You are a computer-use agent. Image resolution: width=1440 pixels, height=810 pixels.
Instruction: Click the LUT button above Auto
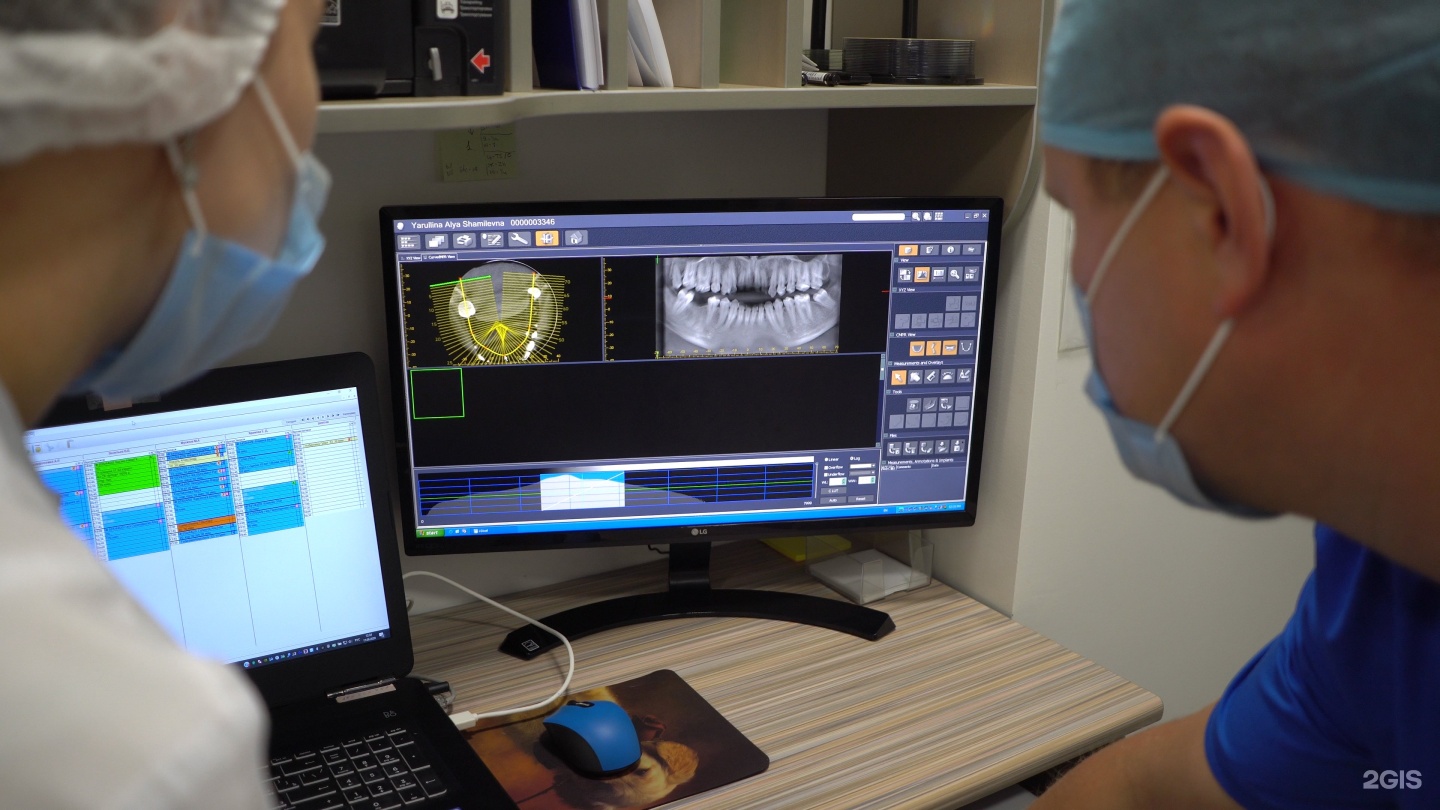pos(833,491)
